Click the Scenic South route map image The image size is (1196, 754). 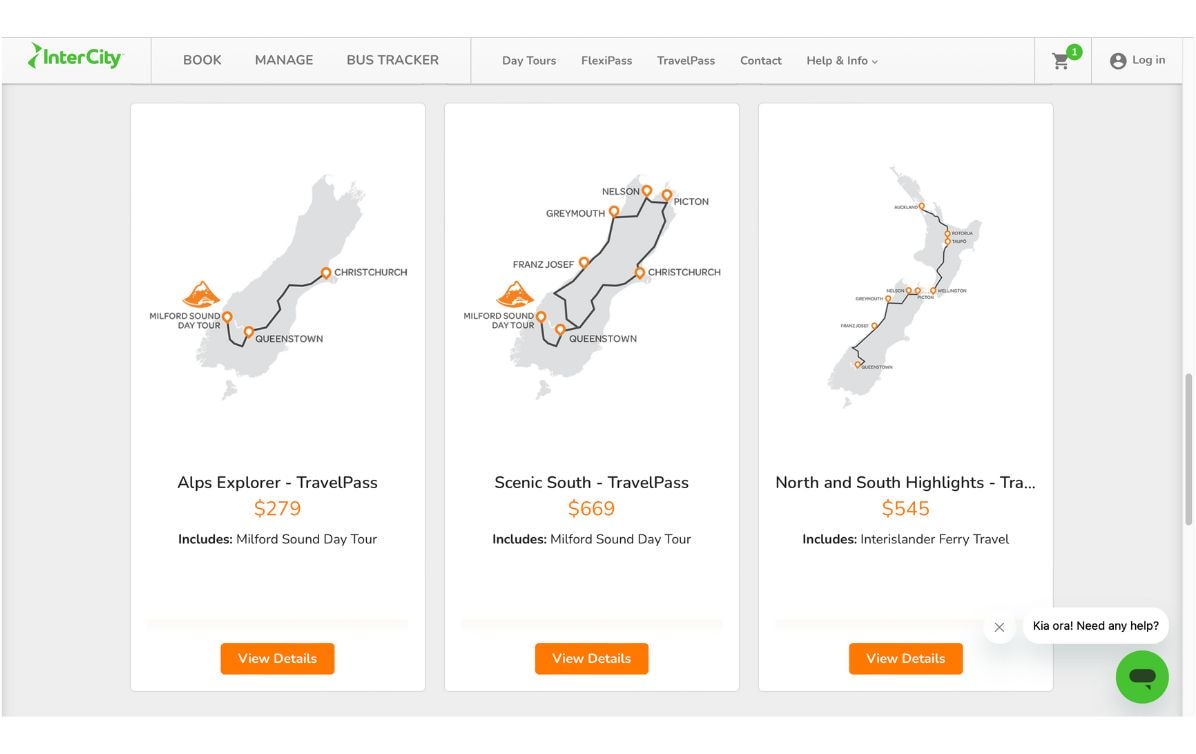(x=591, y=287)
